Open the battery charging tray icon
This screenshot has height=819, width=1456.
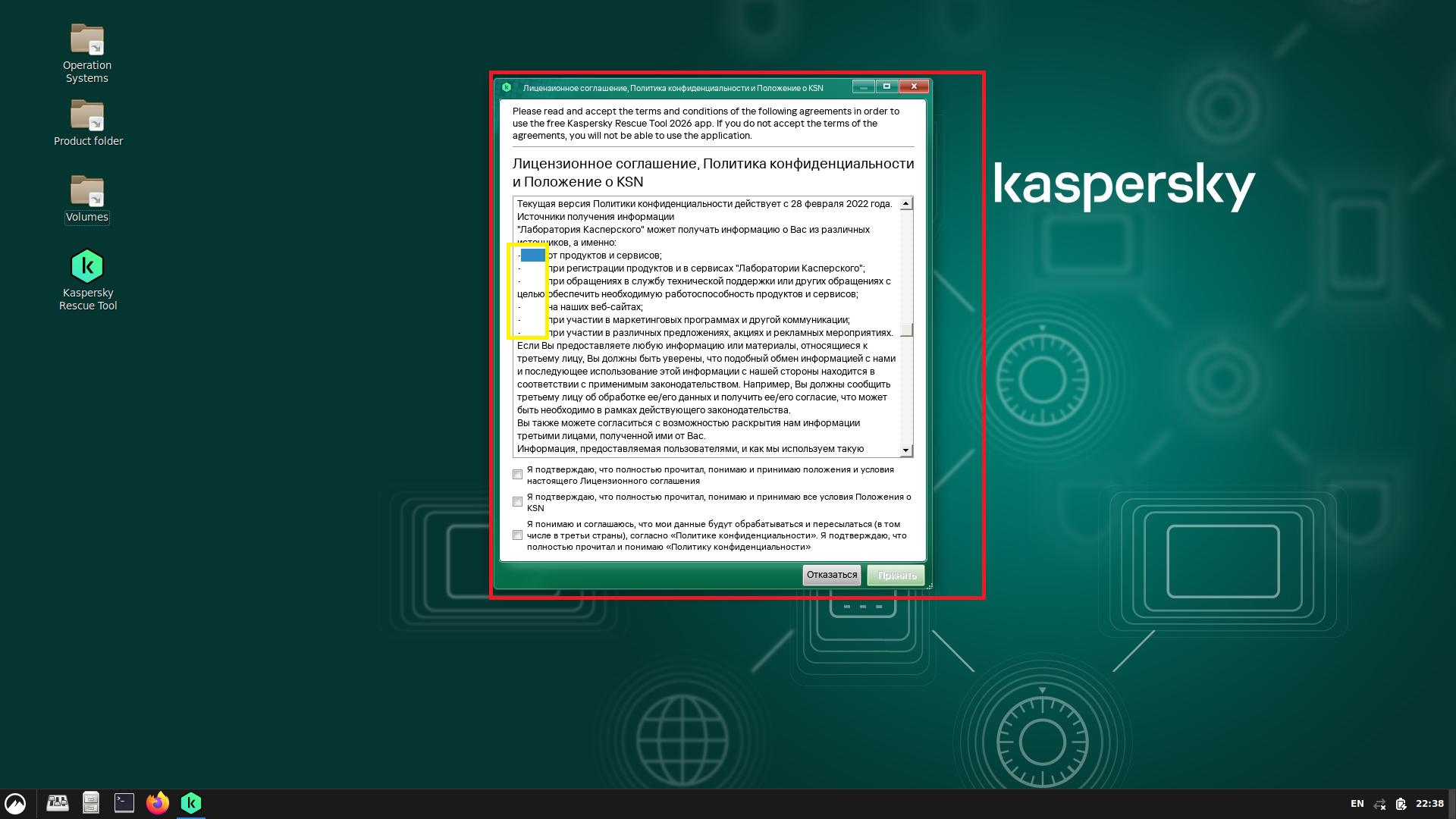click(x=1401, y=804)
